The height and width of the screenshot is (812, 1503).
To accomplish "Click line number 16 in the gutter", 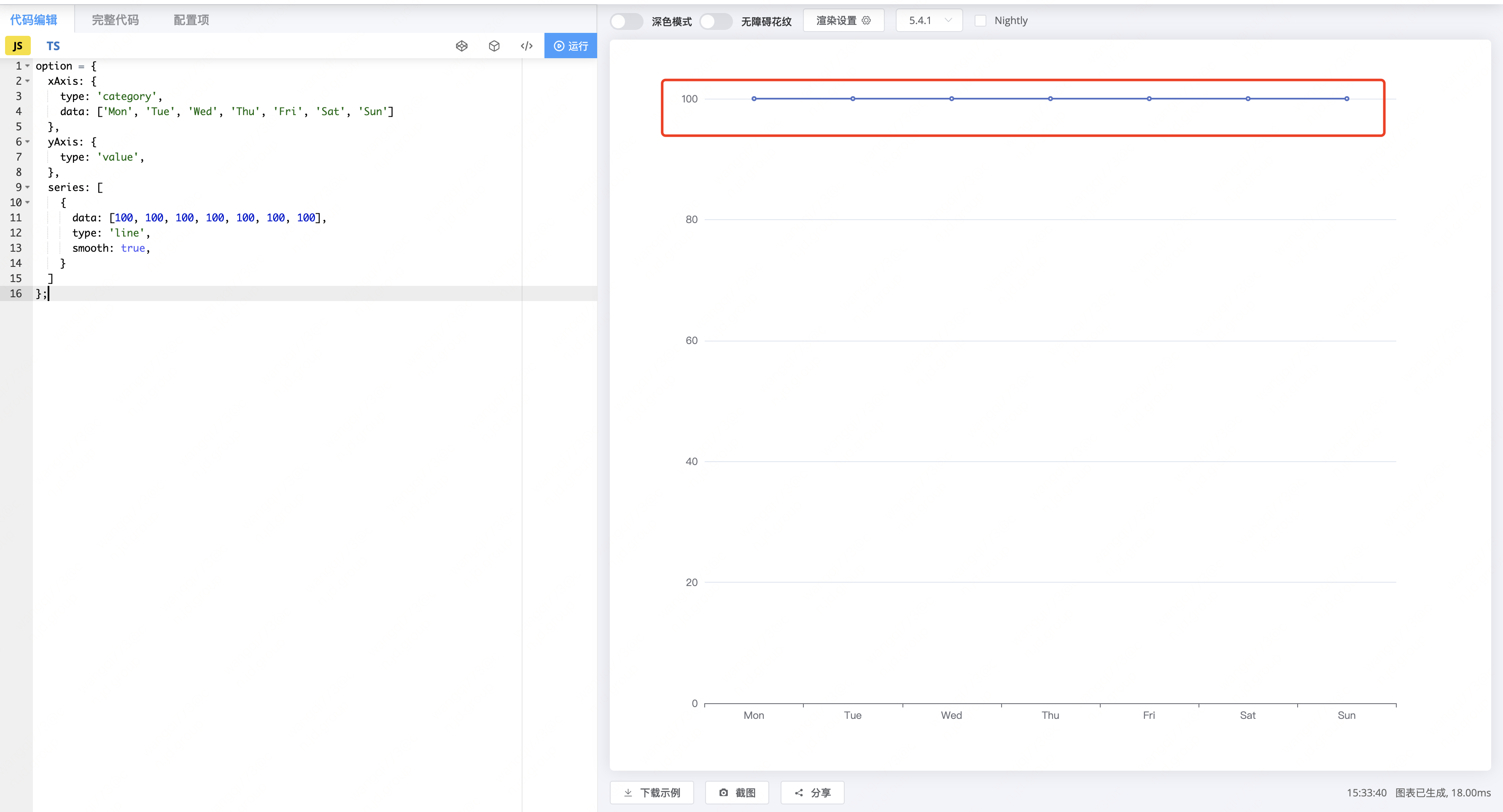I will click(x=16, y=293).
